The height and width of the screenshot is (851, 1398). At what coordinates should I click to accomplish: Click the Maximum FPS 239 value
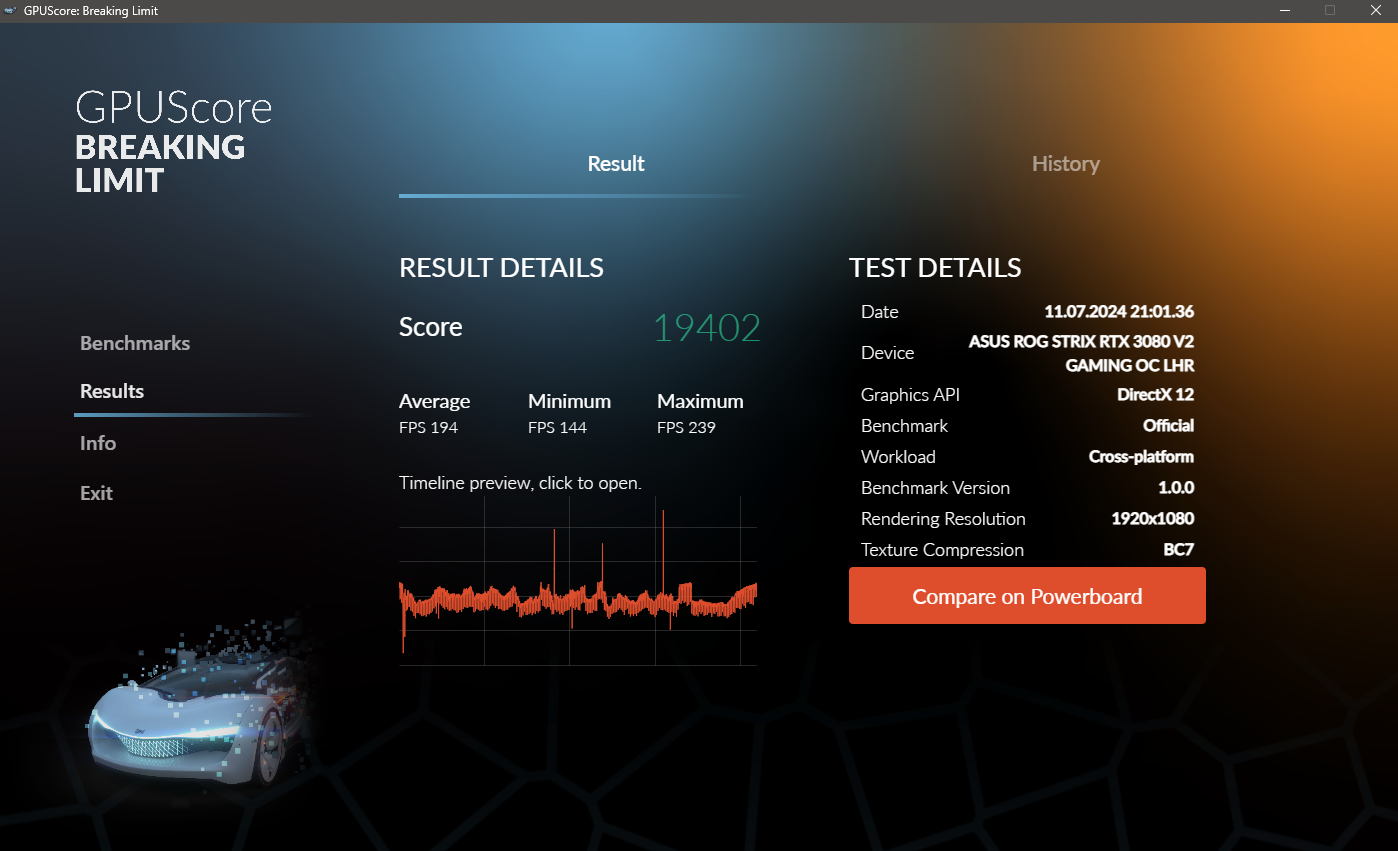(x=686, y=428)
